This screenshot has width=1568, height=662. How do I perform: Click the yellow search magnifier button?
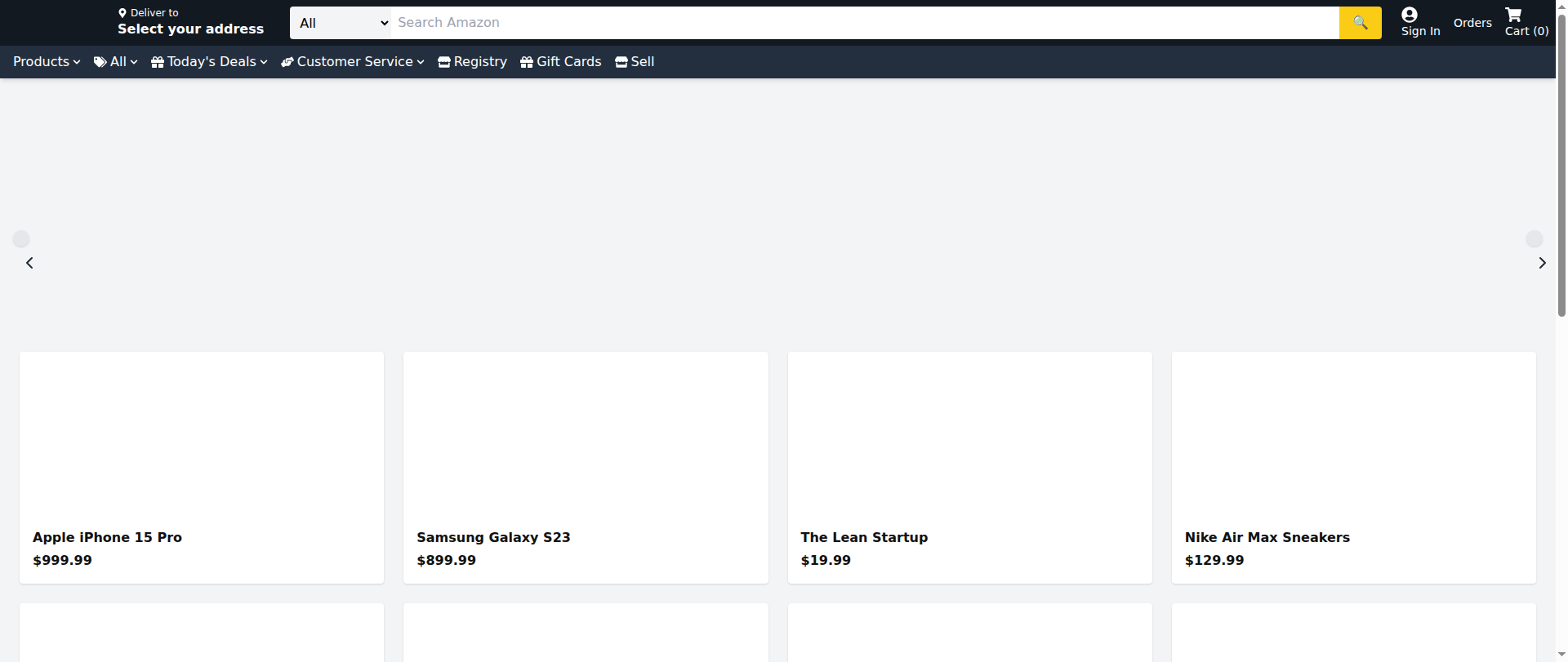(1360, 23)
